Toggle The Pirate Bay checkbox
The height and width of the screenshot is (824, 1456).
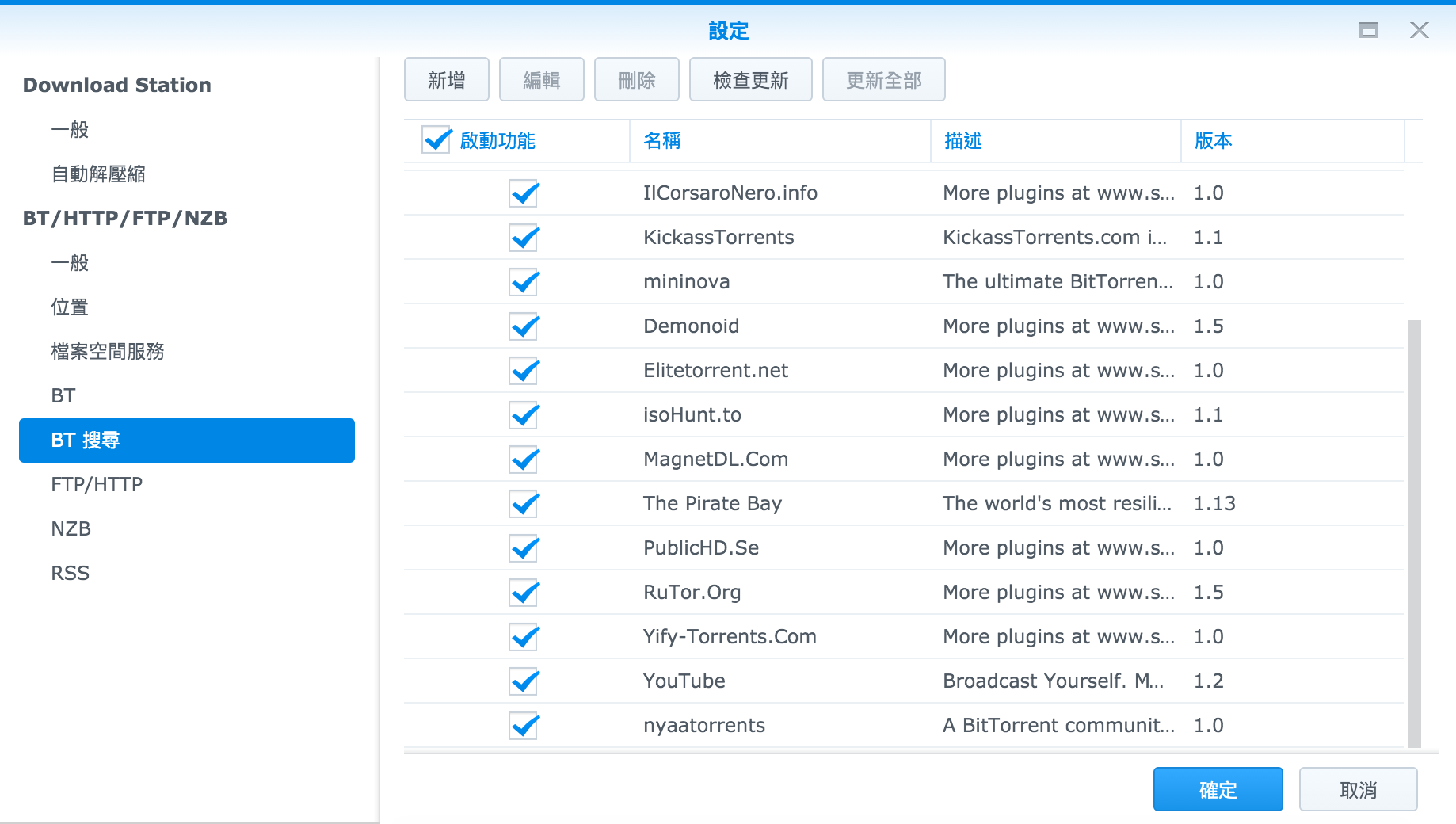tap(524, 504)
